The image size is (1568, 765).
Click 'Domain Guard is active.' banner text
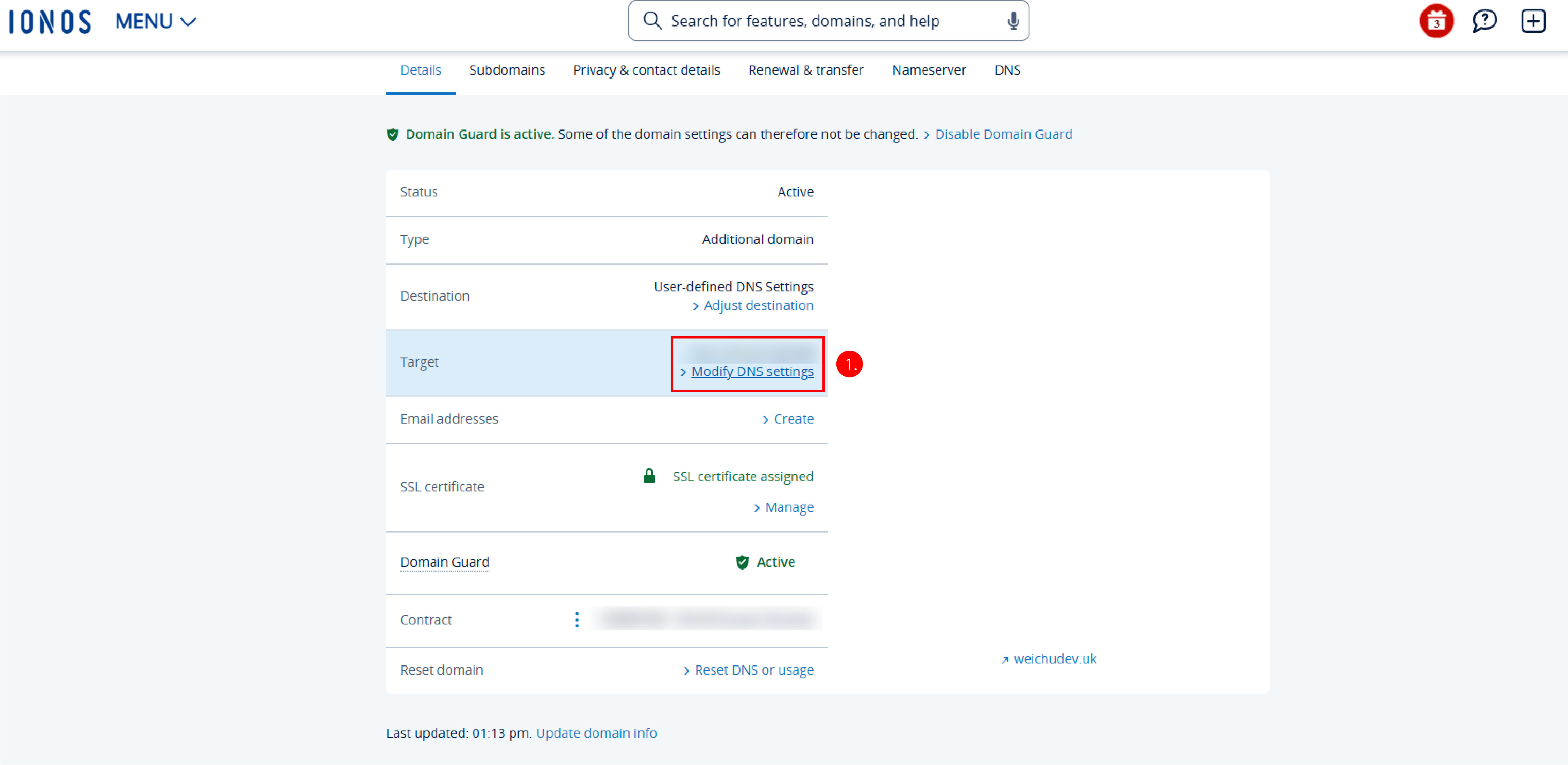(x=480, y=134)
